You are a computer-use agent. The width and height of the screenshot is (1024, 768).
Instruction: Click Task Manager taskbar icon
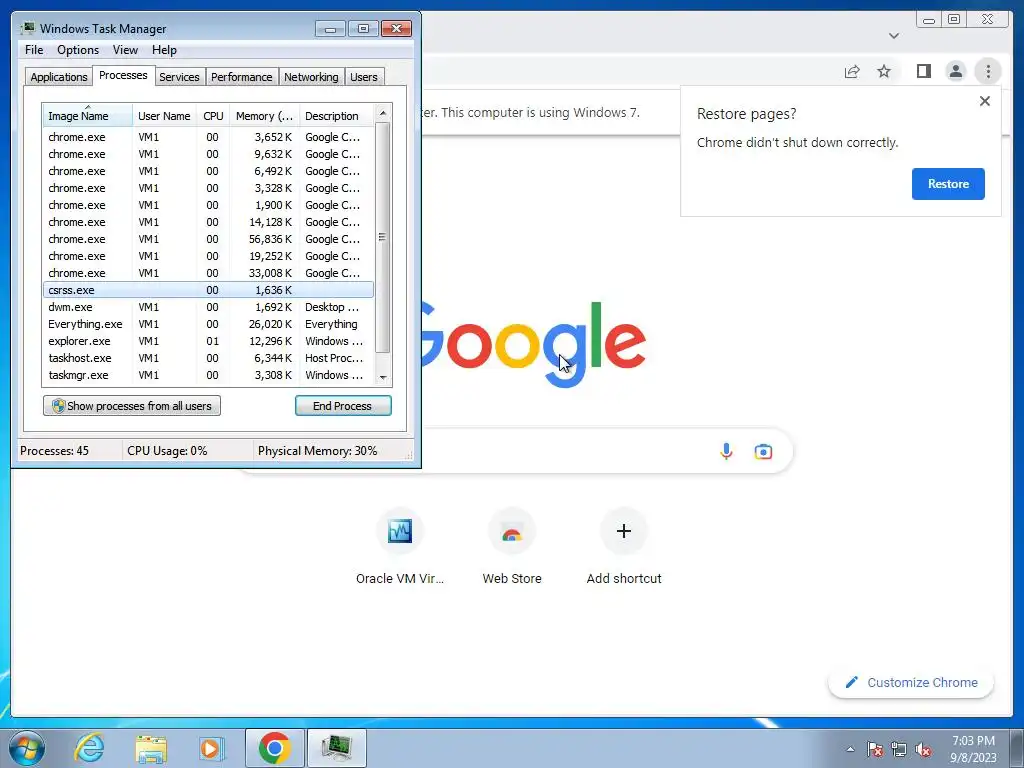tap(337, 748)
